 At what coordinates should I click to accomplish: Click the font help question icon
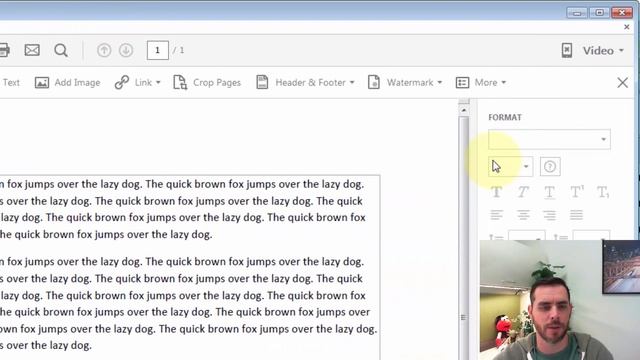[550, 167]
